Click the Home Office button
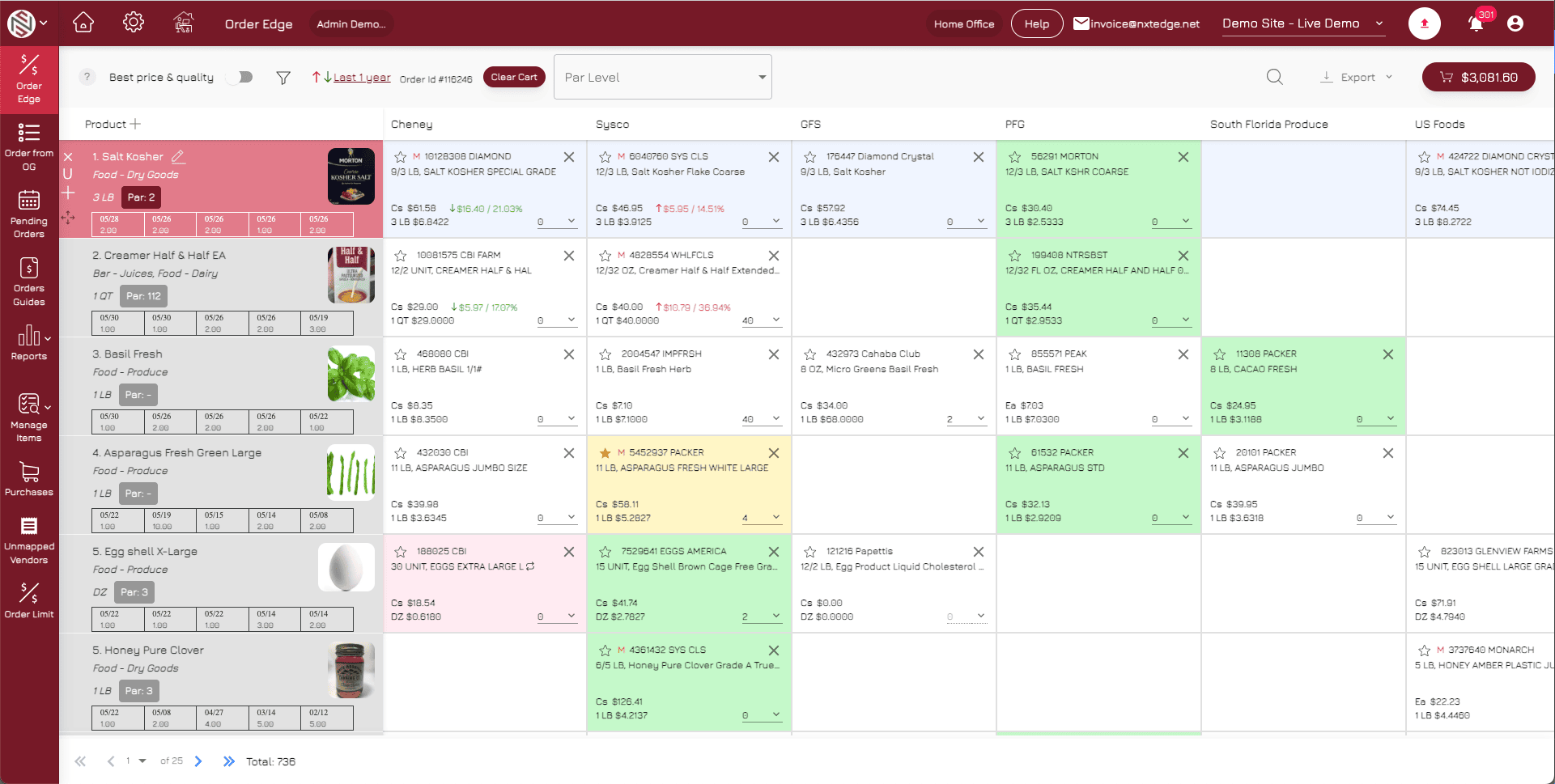This screenshot has height=784, width=1555. 964,23
